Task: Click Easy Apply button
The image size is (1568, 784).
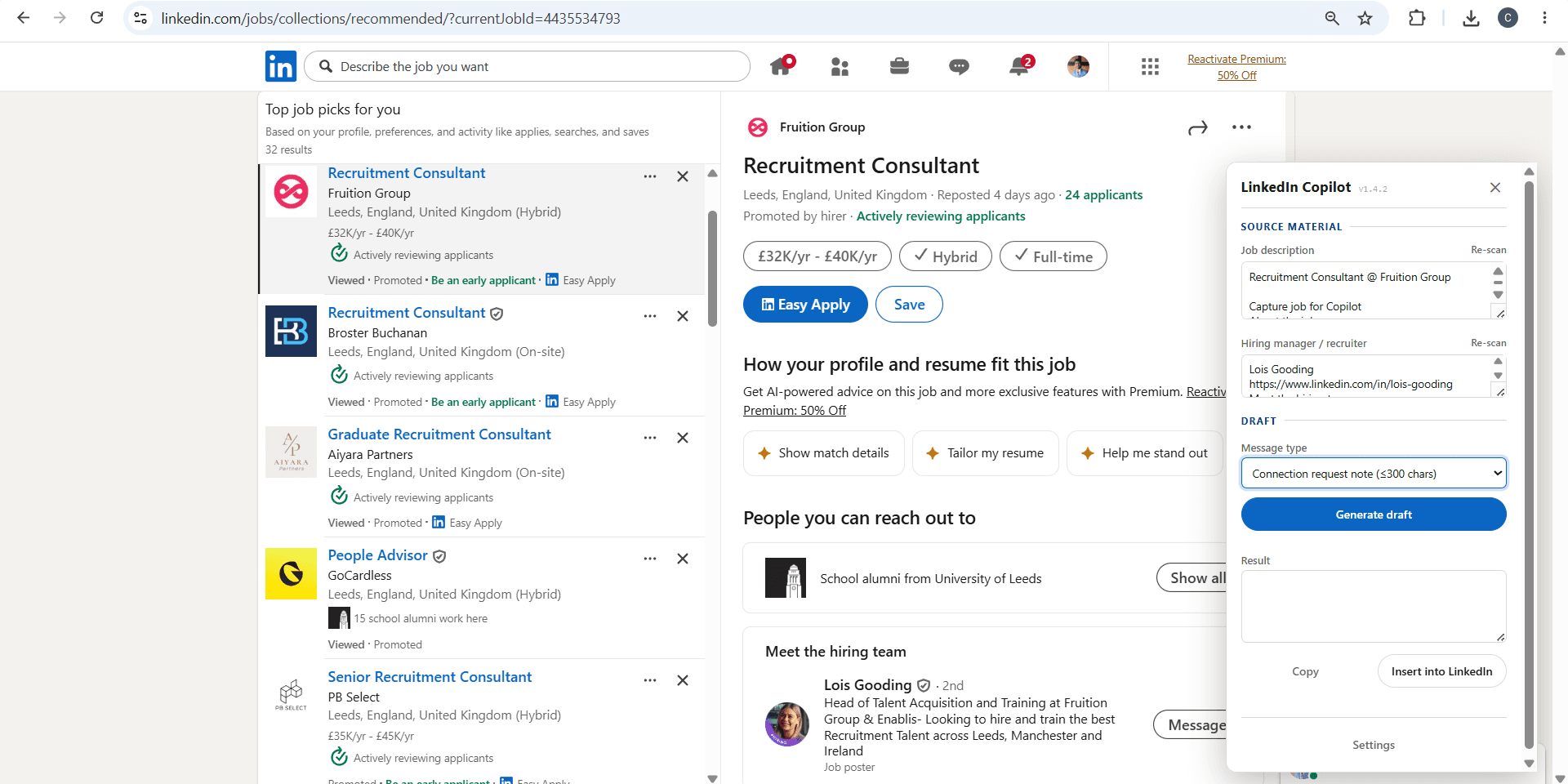Action: pos(805,305)
